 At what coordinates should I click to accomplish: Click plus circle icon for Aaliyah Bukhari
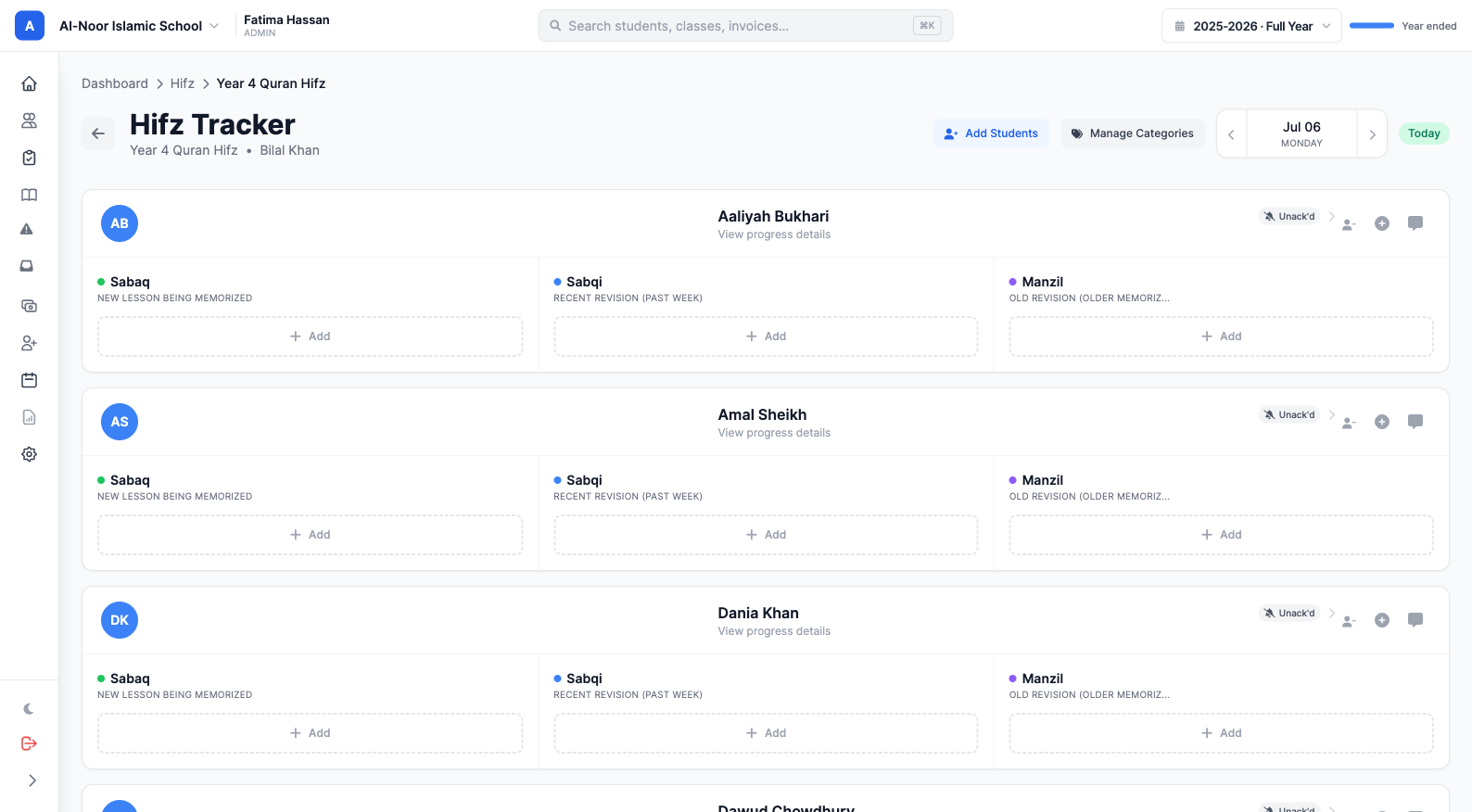pos(1382,223)
